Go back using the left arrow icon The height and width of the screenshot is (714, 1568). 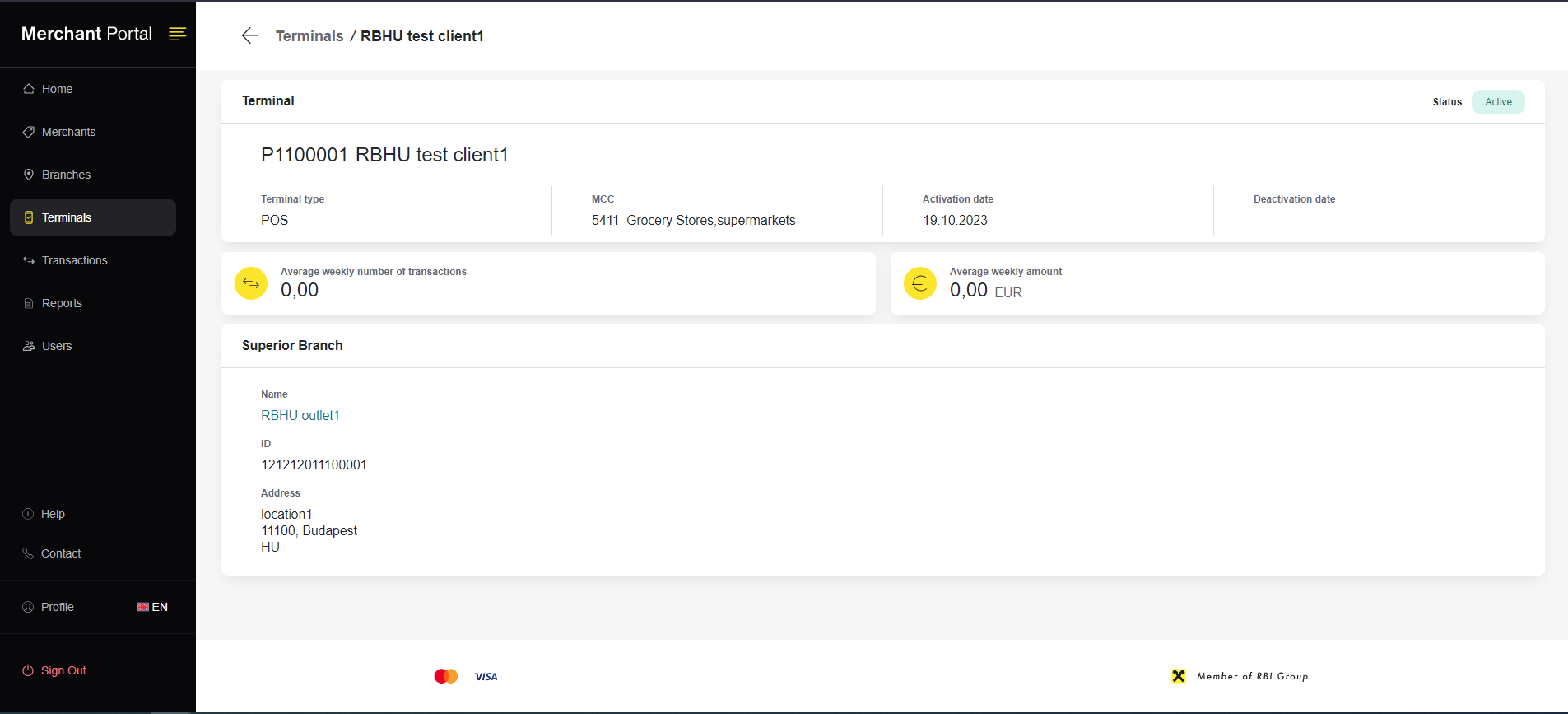point(249,35)
